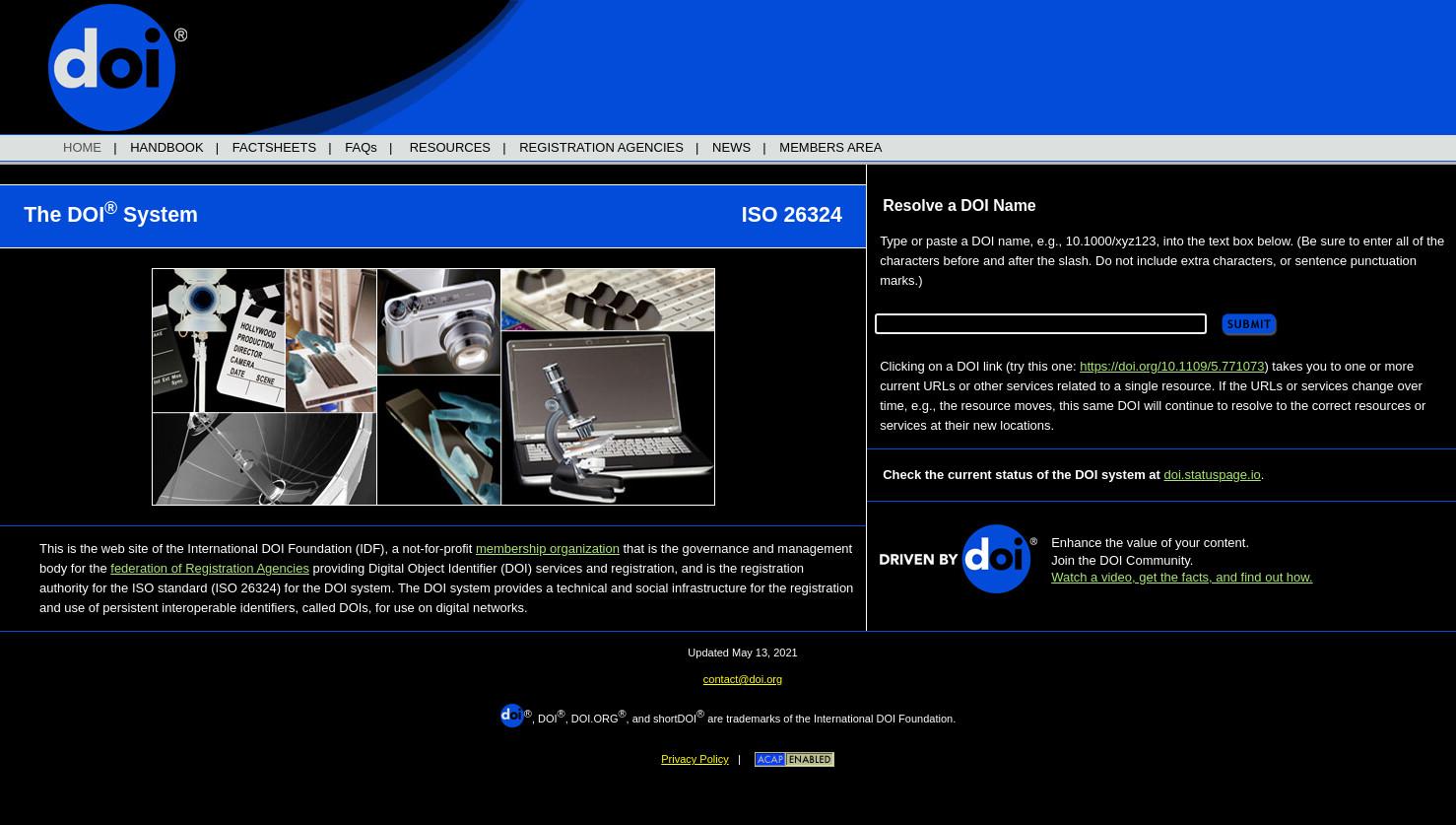Open REGISTRATION AGENCIES page
The image size is (1456, 825).
click(x=601, y=148)
